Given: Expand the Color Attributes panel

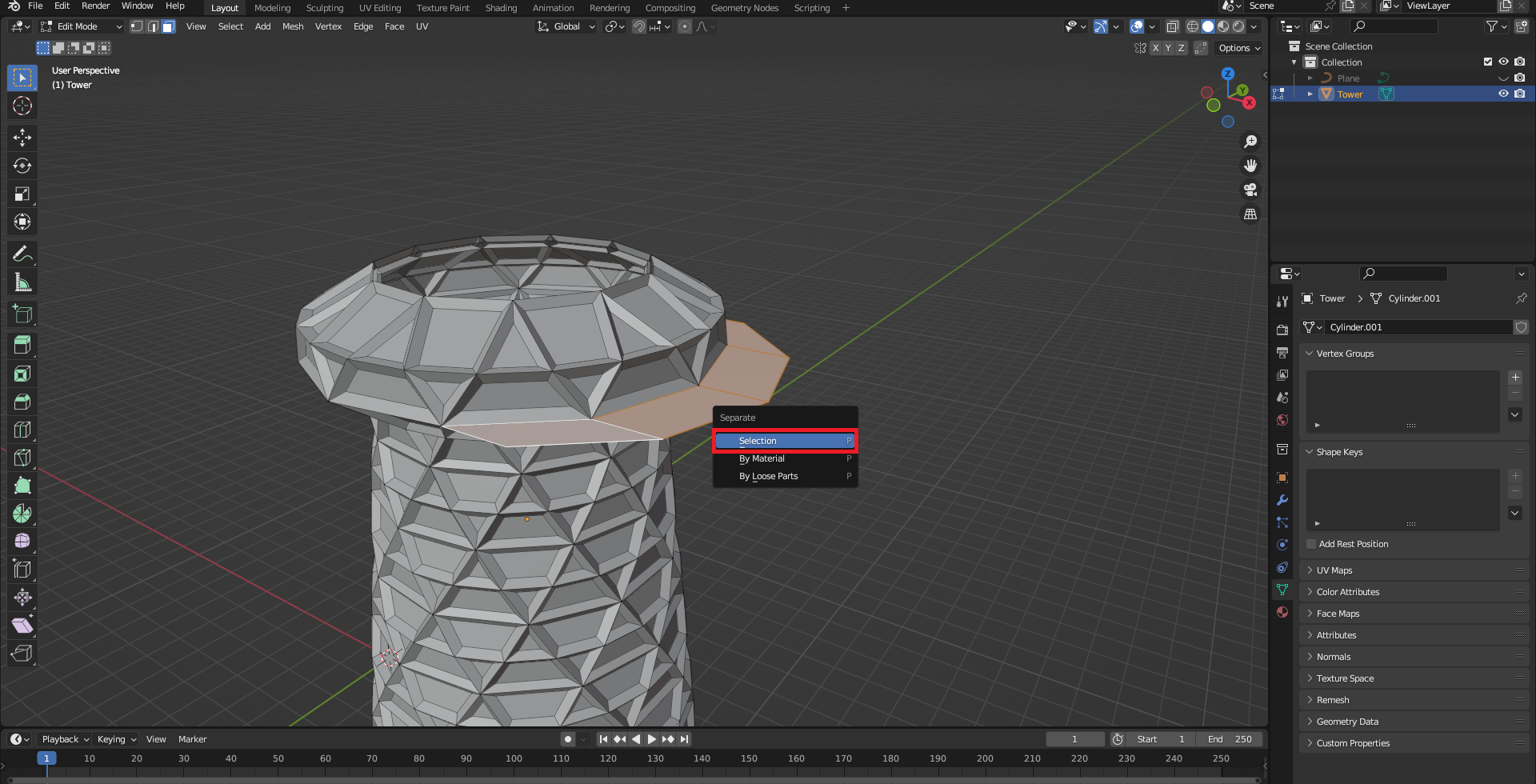Looking at the screenshot, I should [x=1414, y=592].
